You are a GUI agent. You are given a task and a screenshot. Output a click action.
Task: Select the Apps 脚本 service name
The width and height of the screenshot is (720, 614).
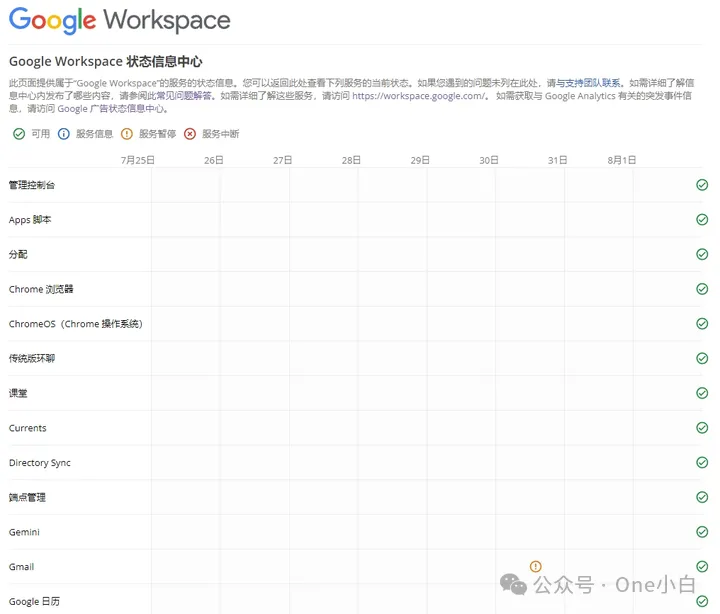click(30, 220)
